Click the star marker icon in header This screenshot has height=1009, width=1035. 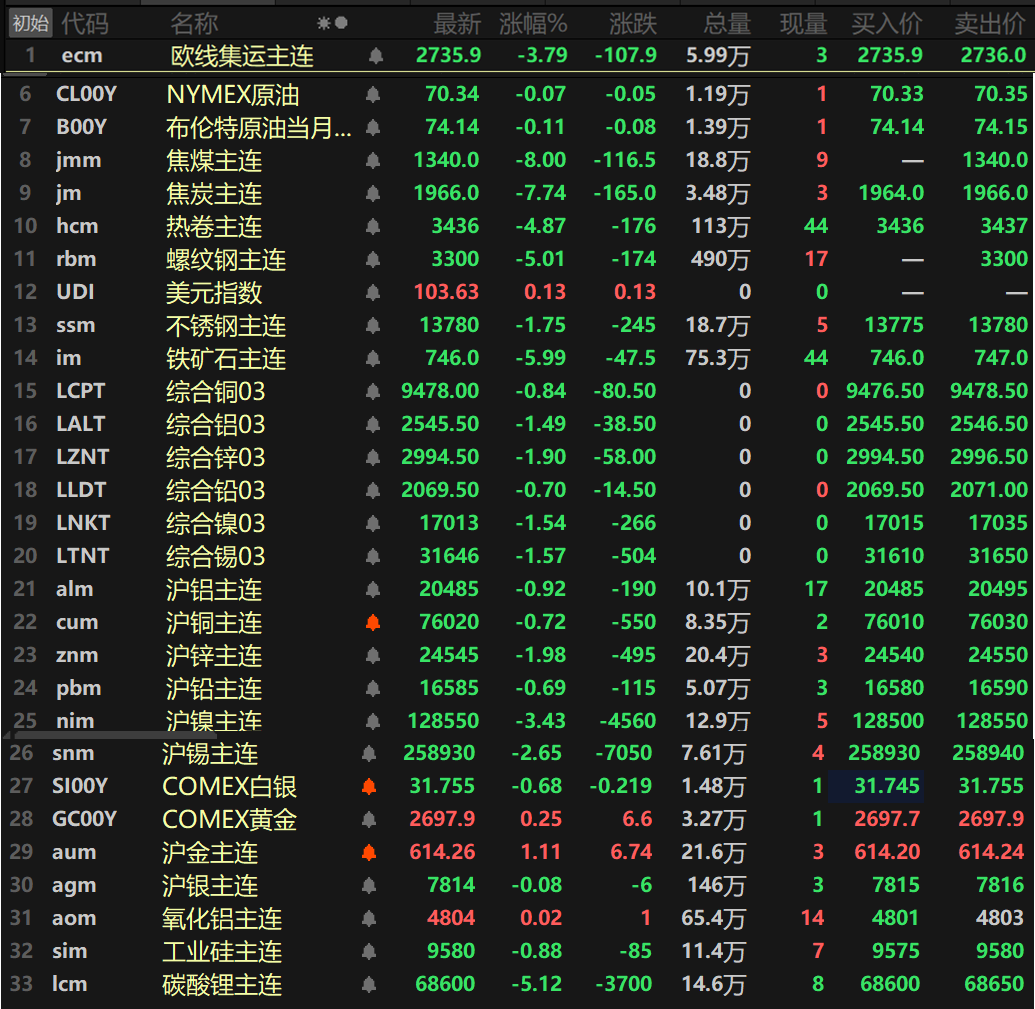(x=323, y=23)
